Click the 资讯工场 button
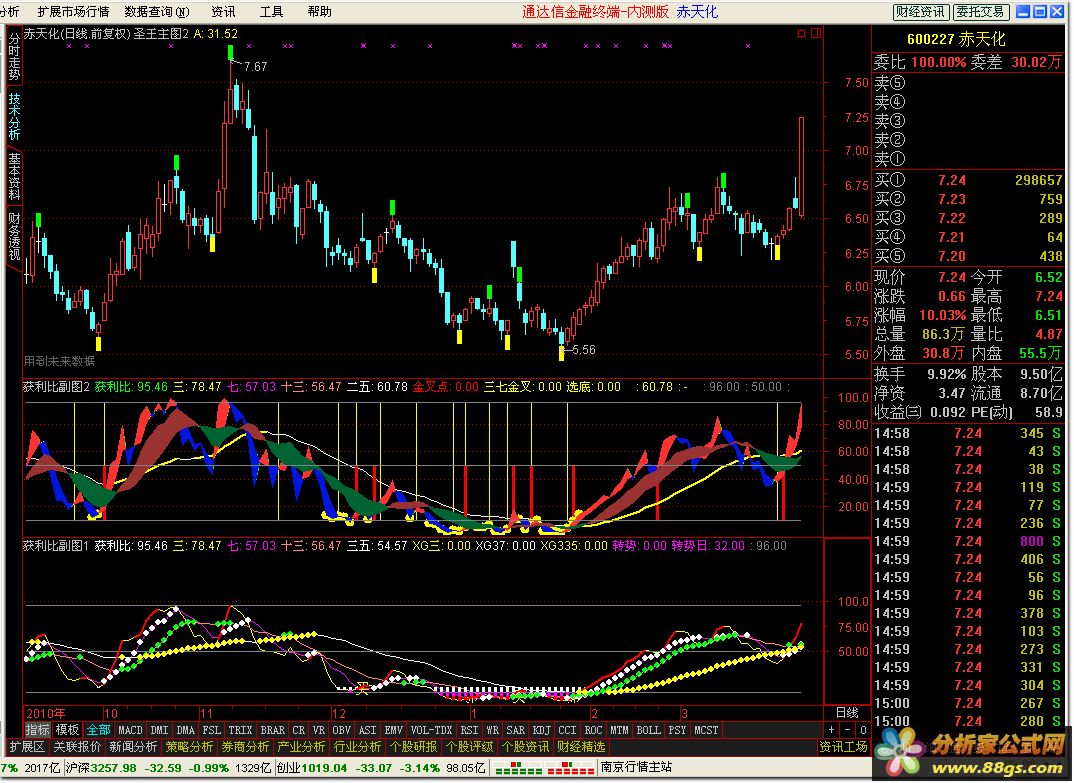The image size is (1074, 783). click(843, 747)
